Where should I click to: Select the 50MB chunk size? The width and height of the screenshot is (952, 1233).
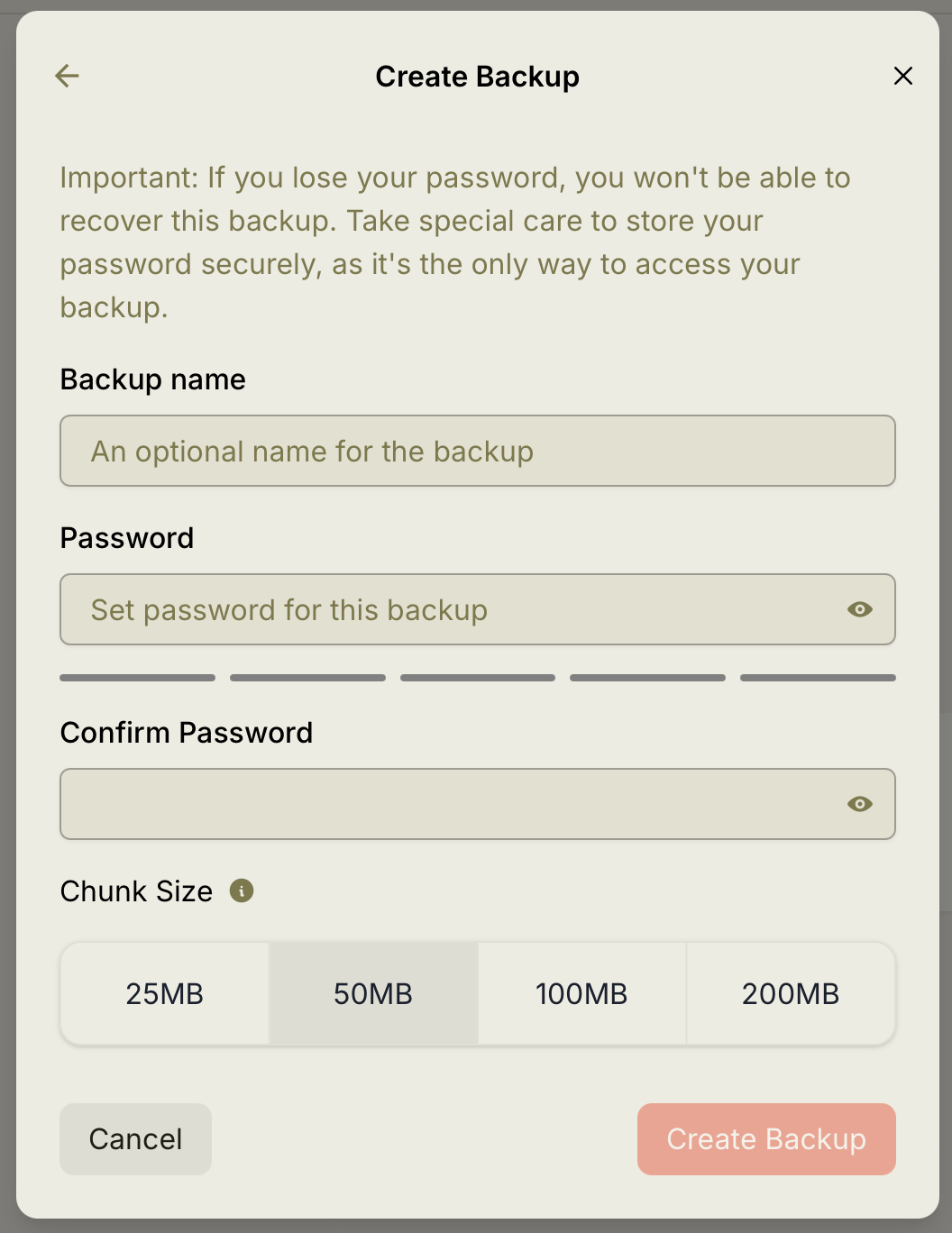(373, 994)
